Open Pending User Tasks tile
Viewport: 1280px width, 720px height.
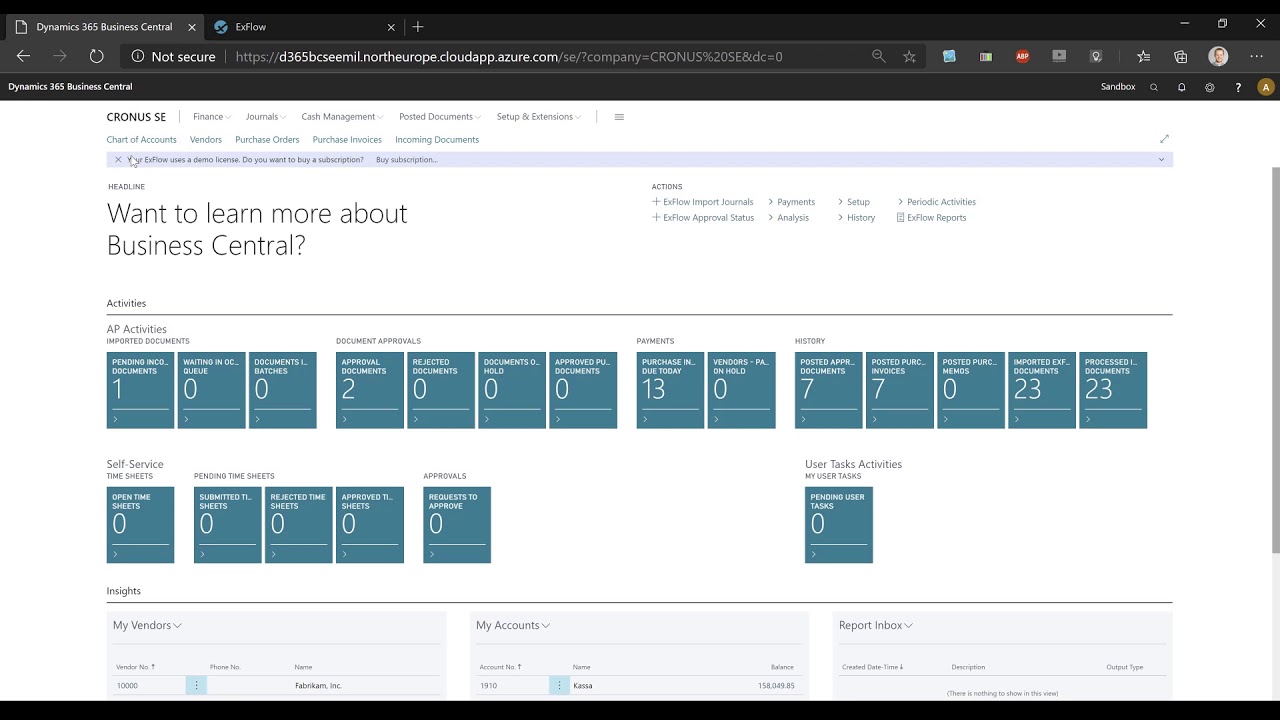click(x=839, y=525)
